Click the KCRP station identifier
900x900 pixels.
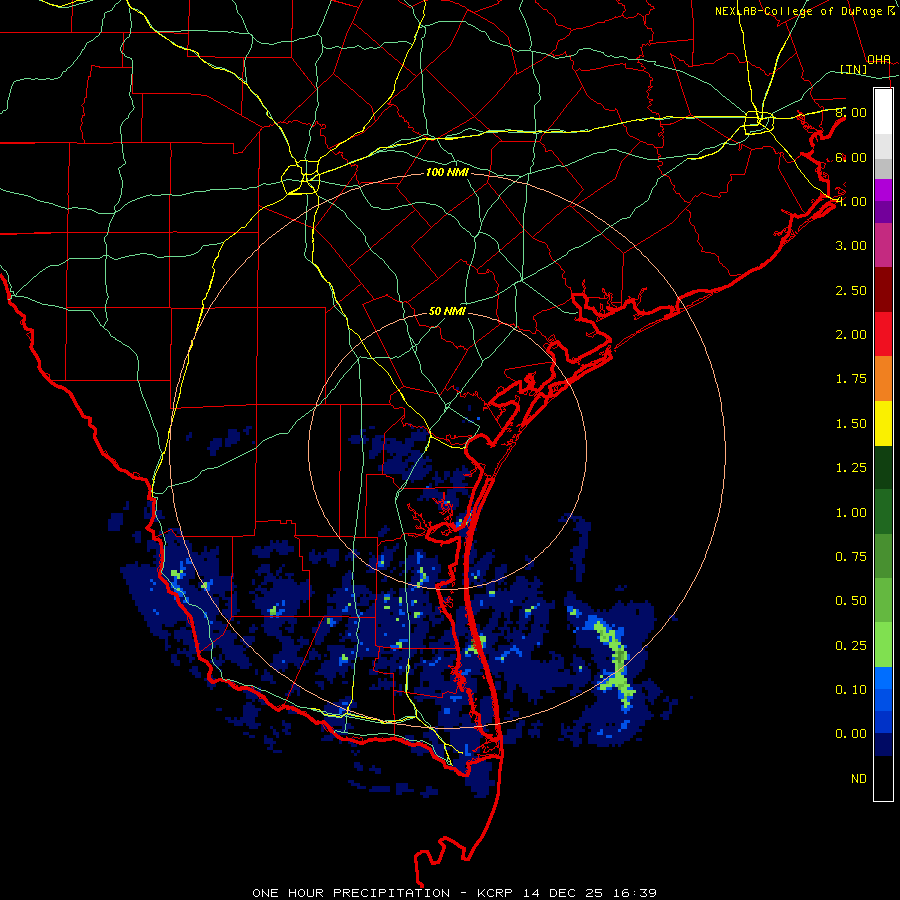(x=496, y=893)
